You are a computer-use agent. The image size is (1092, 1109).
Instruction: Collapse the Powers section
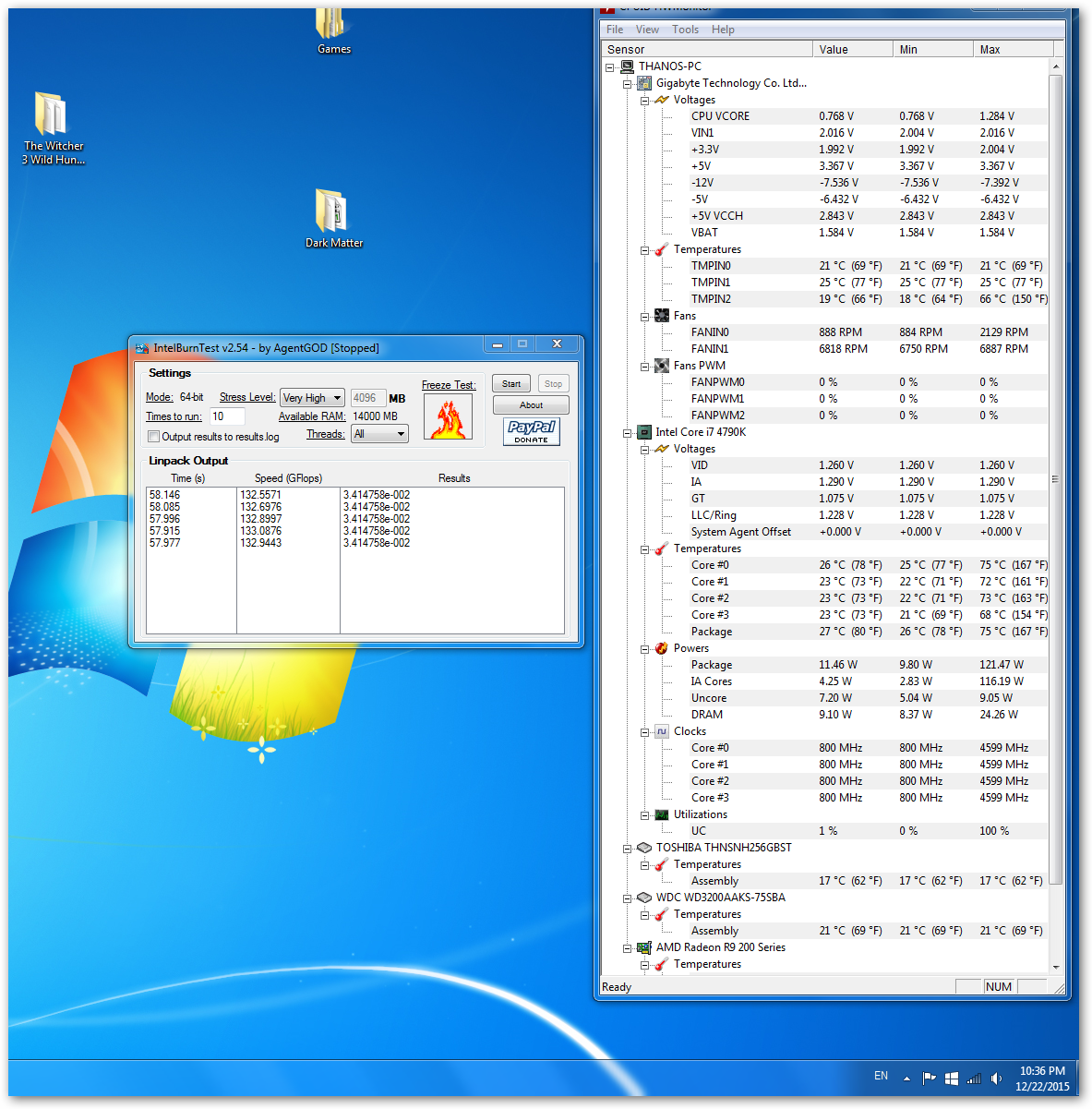645,648
